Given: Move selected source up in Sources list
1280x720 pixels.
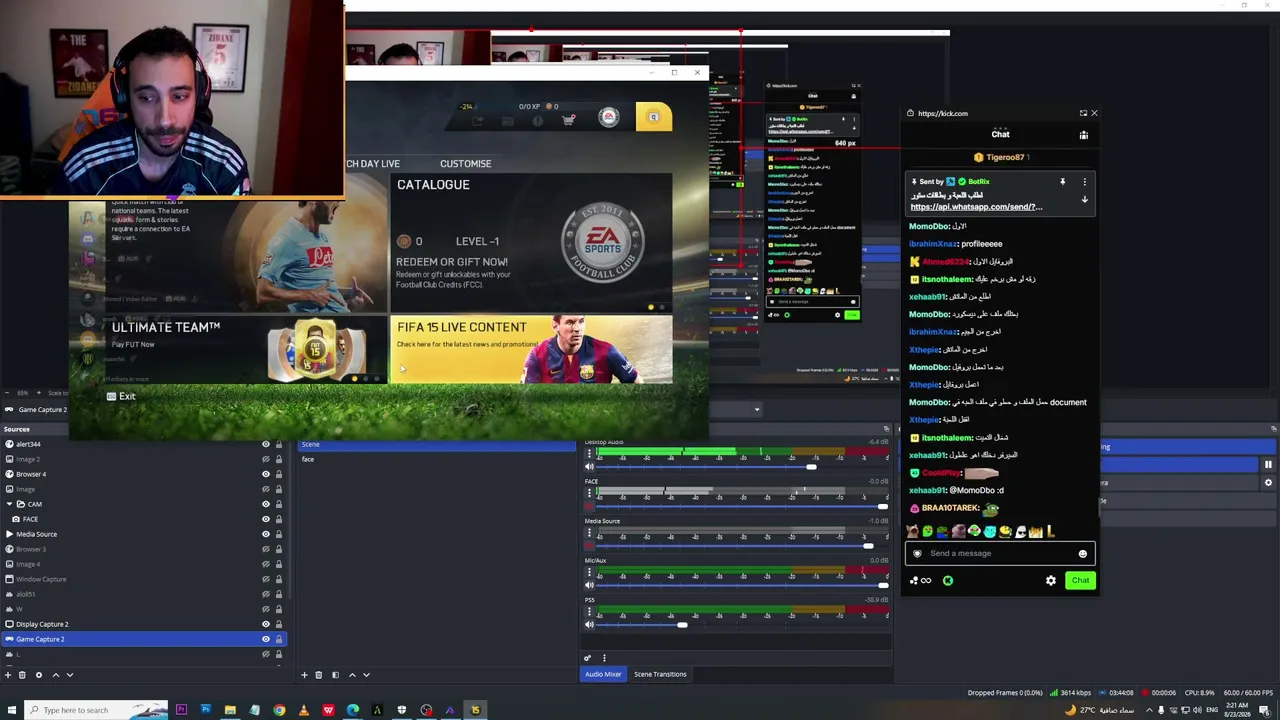Looking at the screenshot, I should pyautogui.click(x=55, y=675).
